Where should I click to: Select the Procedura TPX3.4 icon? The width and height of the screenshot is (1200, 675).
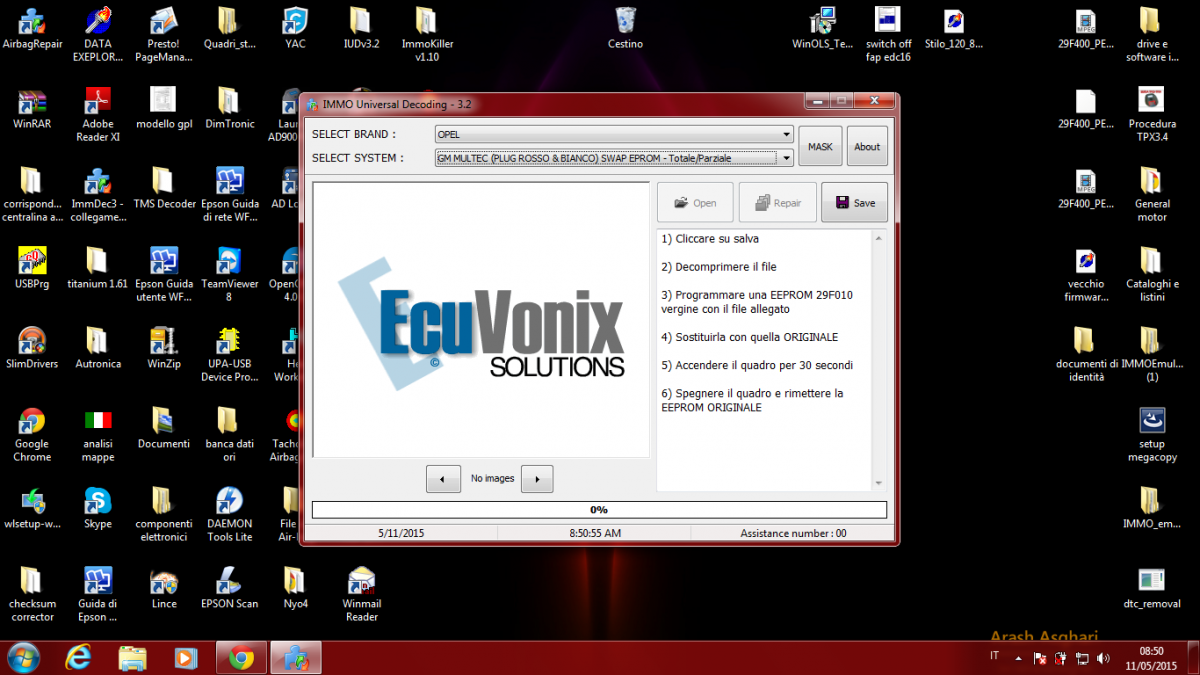[x=1151, y=115]
